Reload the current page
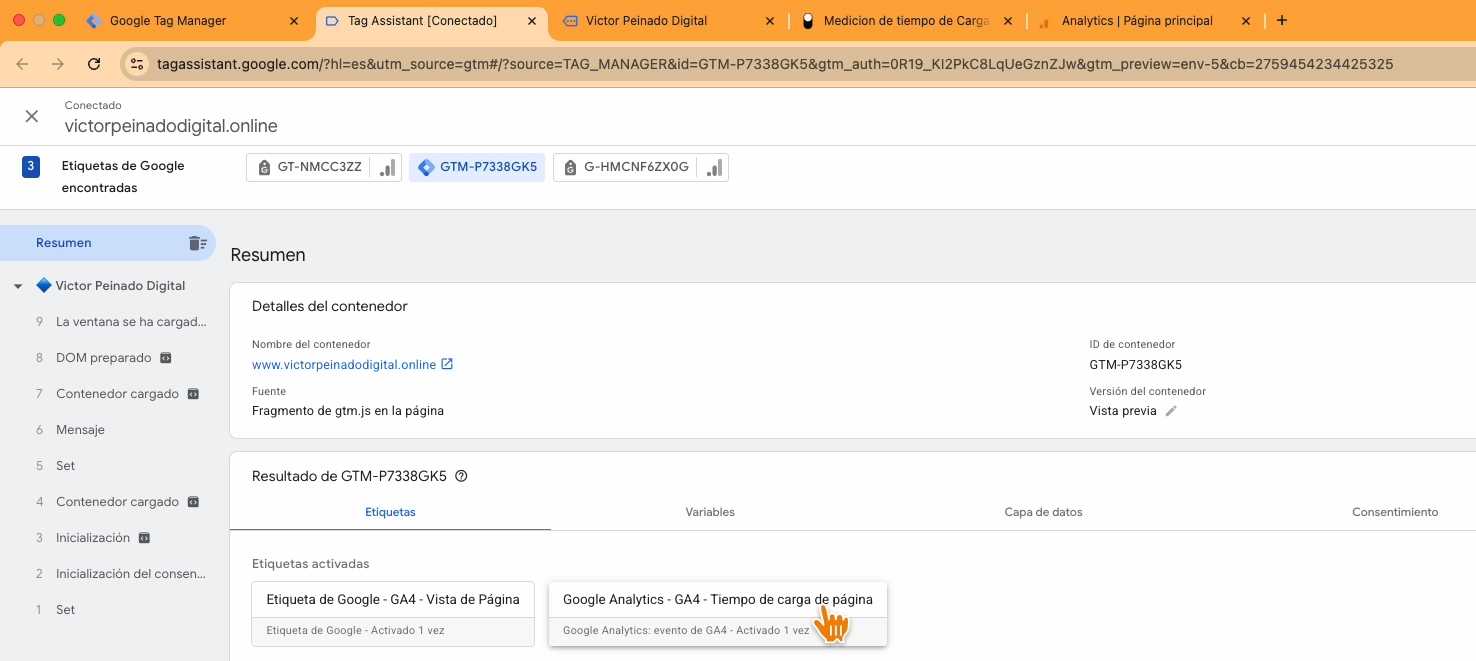1476x661 pixels. point(94,64)
